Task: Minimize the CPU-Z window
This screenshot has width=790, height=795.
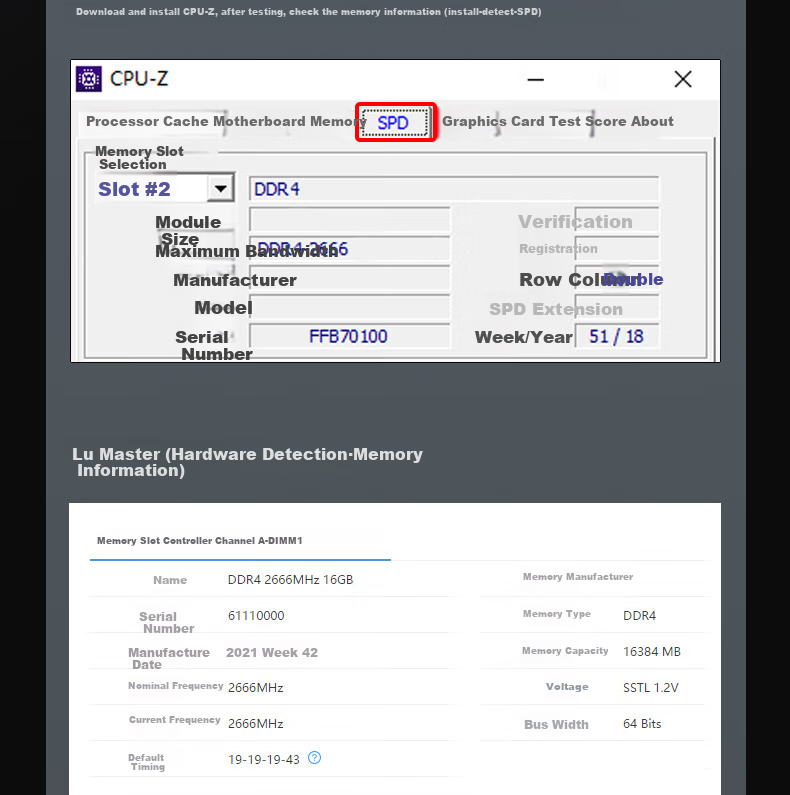Action: click(535, 80)
